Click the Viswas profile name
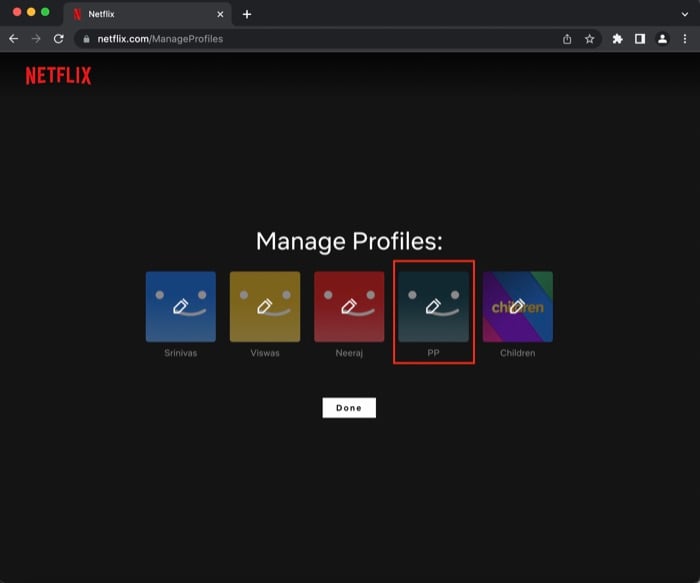700x583 pixels. click(265, 353)
